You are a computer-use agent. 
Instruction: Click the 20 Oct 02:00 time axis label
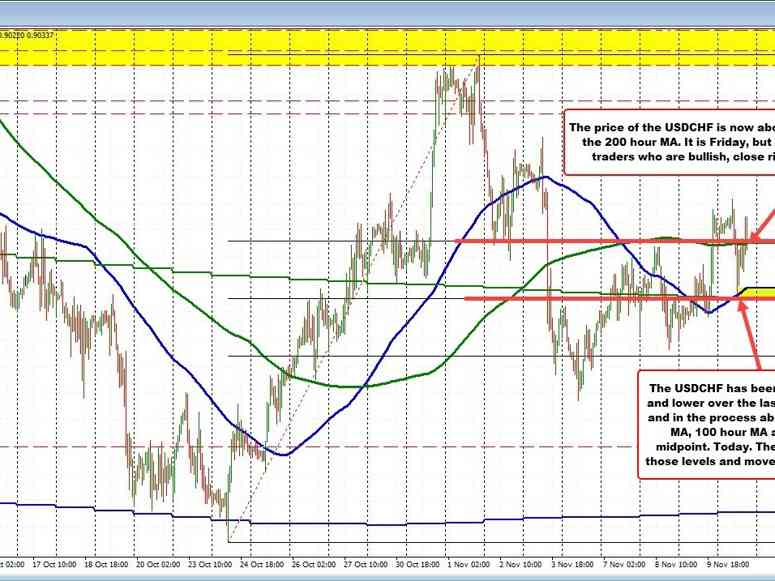(x=158, y=564)
